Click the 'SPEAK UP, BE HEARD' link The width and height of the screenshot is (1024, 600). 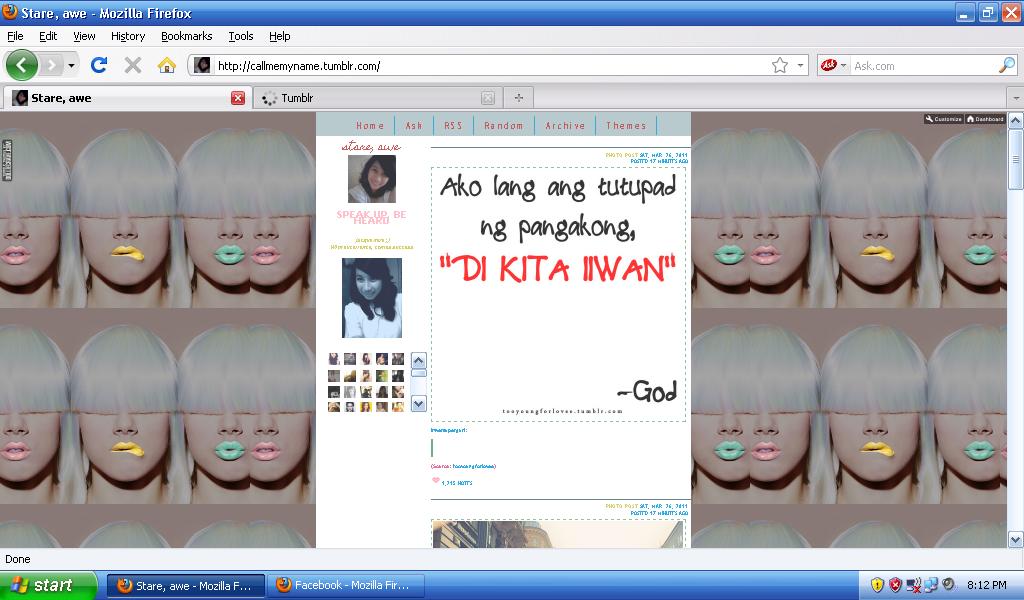point(371,217)
